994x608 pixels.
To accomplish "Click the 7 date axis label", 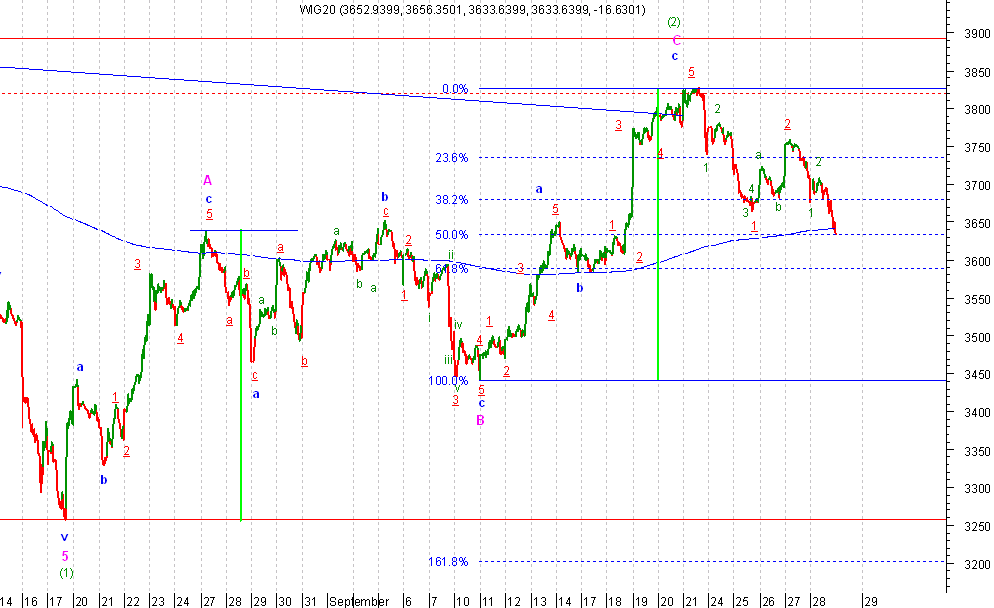I will click(434, 601).
